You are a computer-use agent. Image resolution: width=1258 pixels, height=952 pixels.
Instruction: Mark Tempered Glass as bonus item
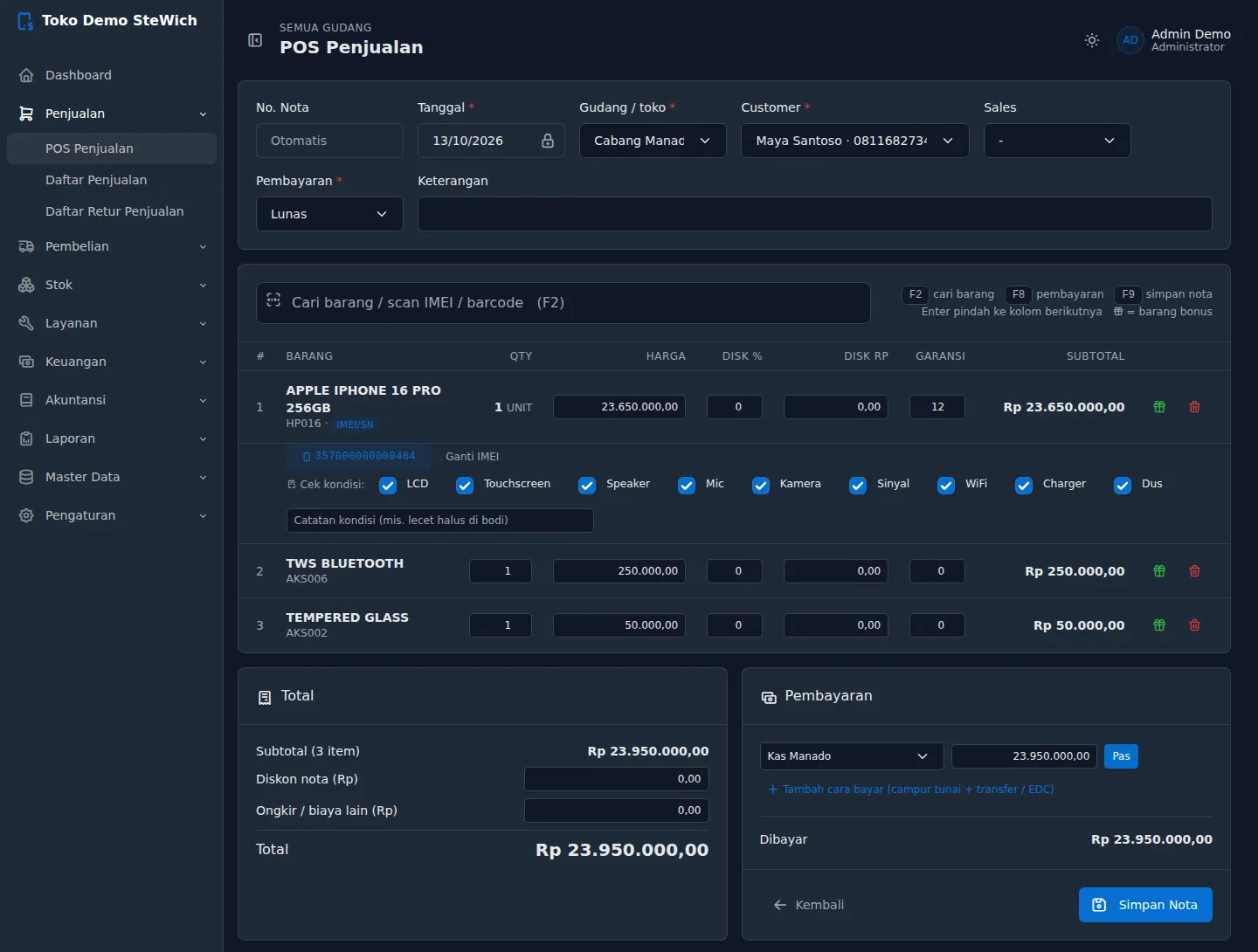[1159, 625]
